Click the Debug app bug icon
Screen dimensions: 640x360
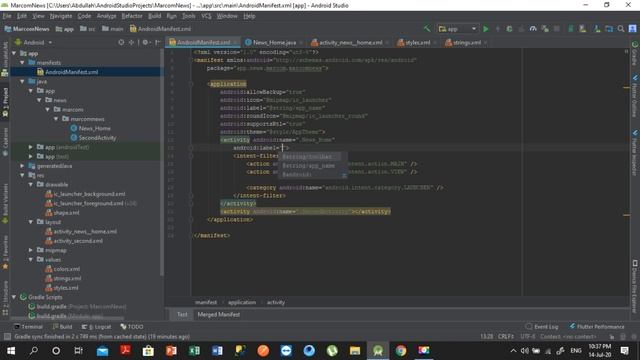click(509, 29)
